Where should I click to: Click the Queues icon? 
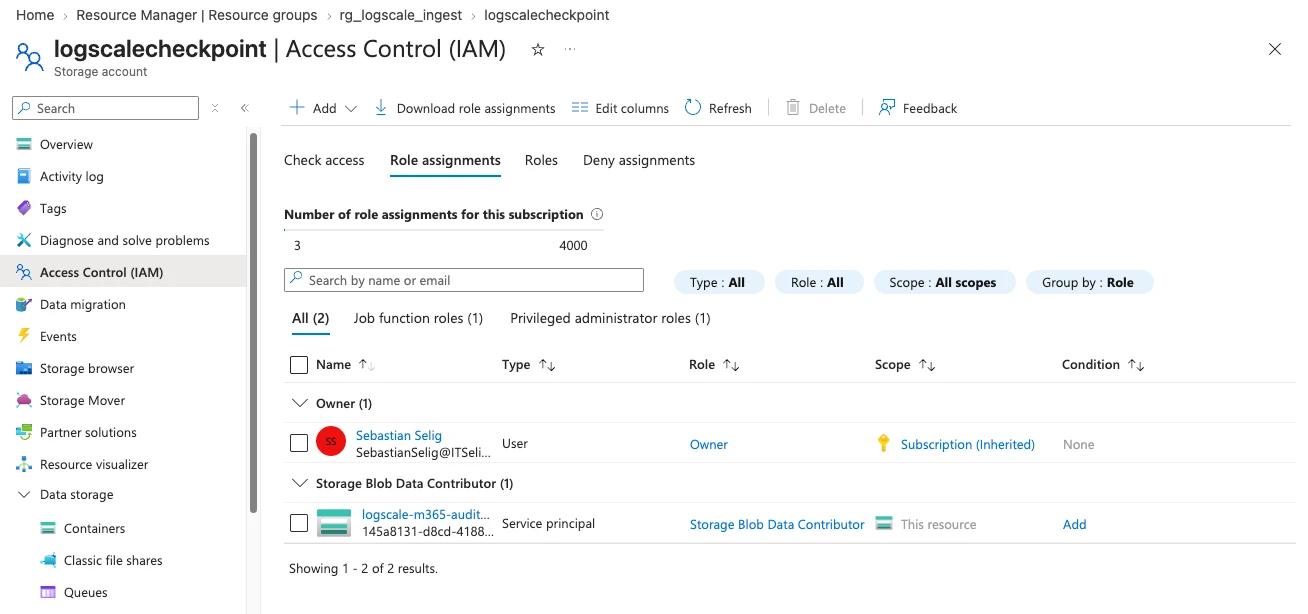48,593
